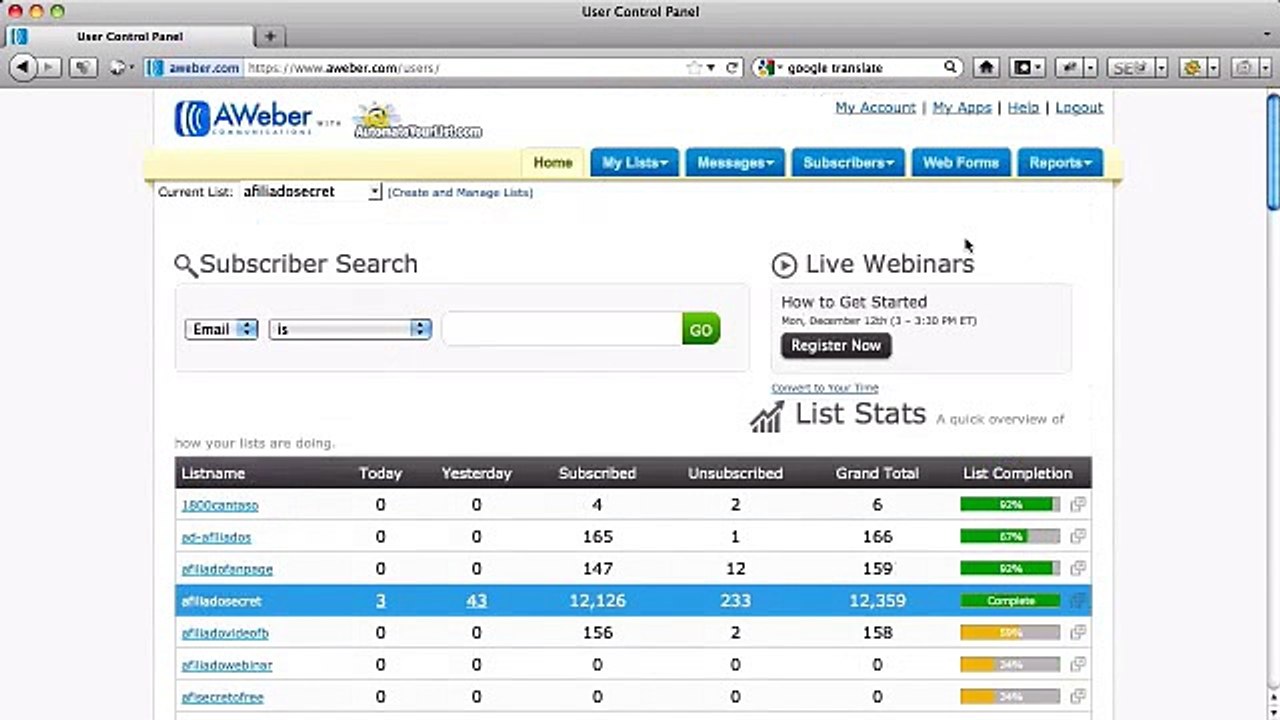Click the green GO button

click(701, 329)
